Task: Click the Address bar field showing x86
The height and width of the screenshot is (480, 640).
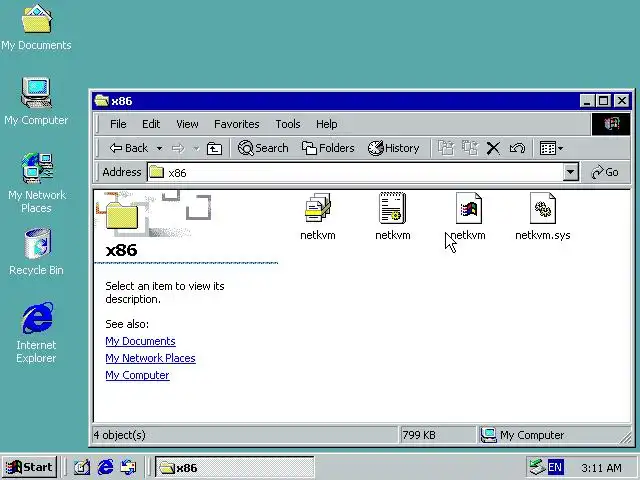Action: [355, 173]
